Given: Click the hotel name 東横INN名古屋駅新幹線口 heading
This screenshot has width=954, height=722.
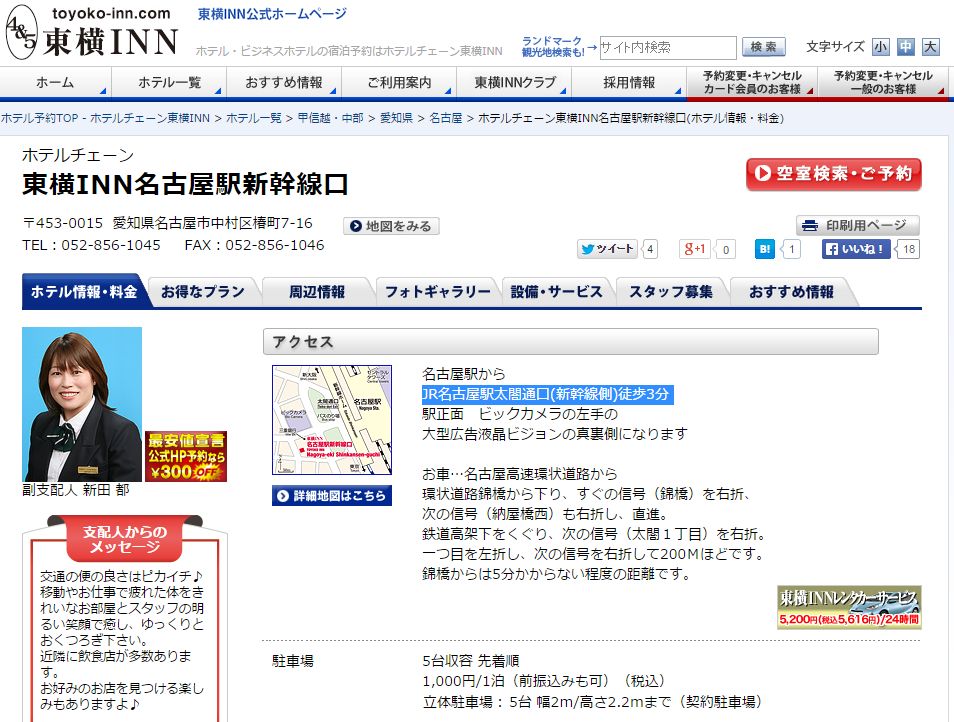Looking at the screenshot, I should [186, 184].
